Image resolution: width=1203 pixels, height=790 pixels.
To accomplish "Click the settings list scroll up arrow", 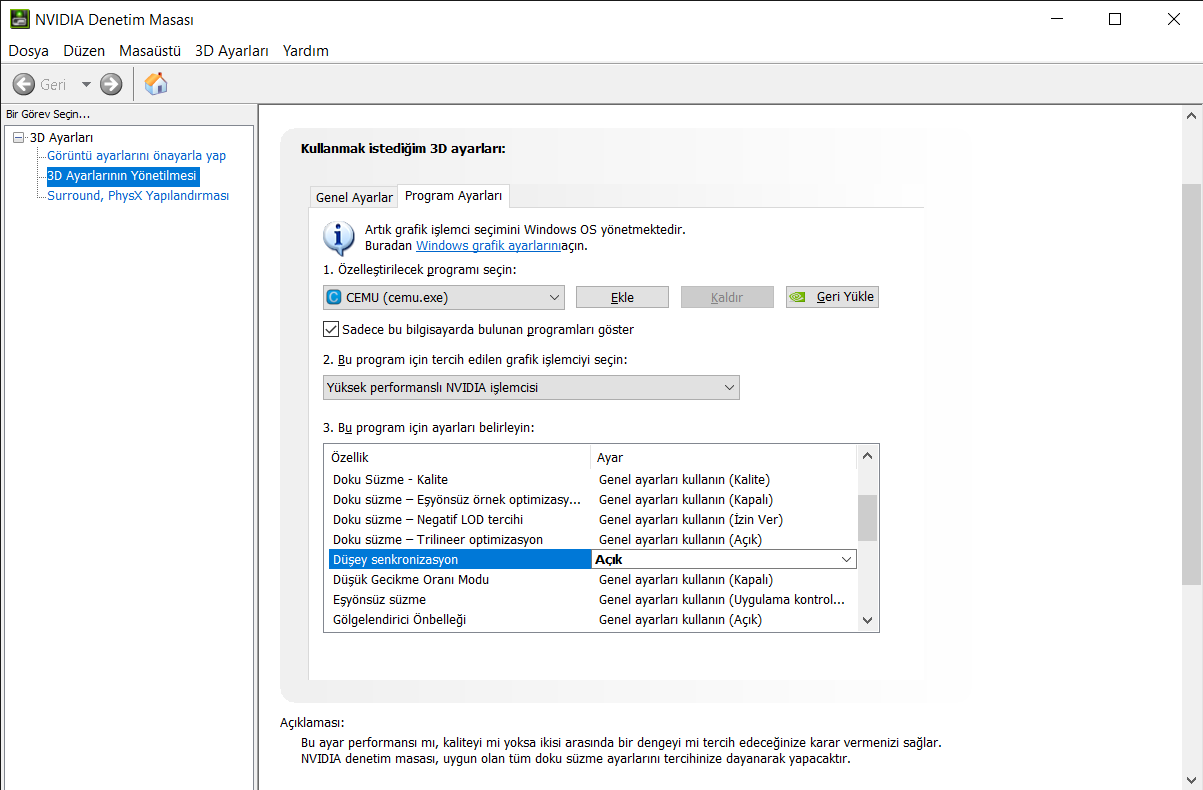I will click(868, 456).
